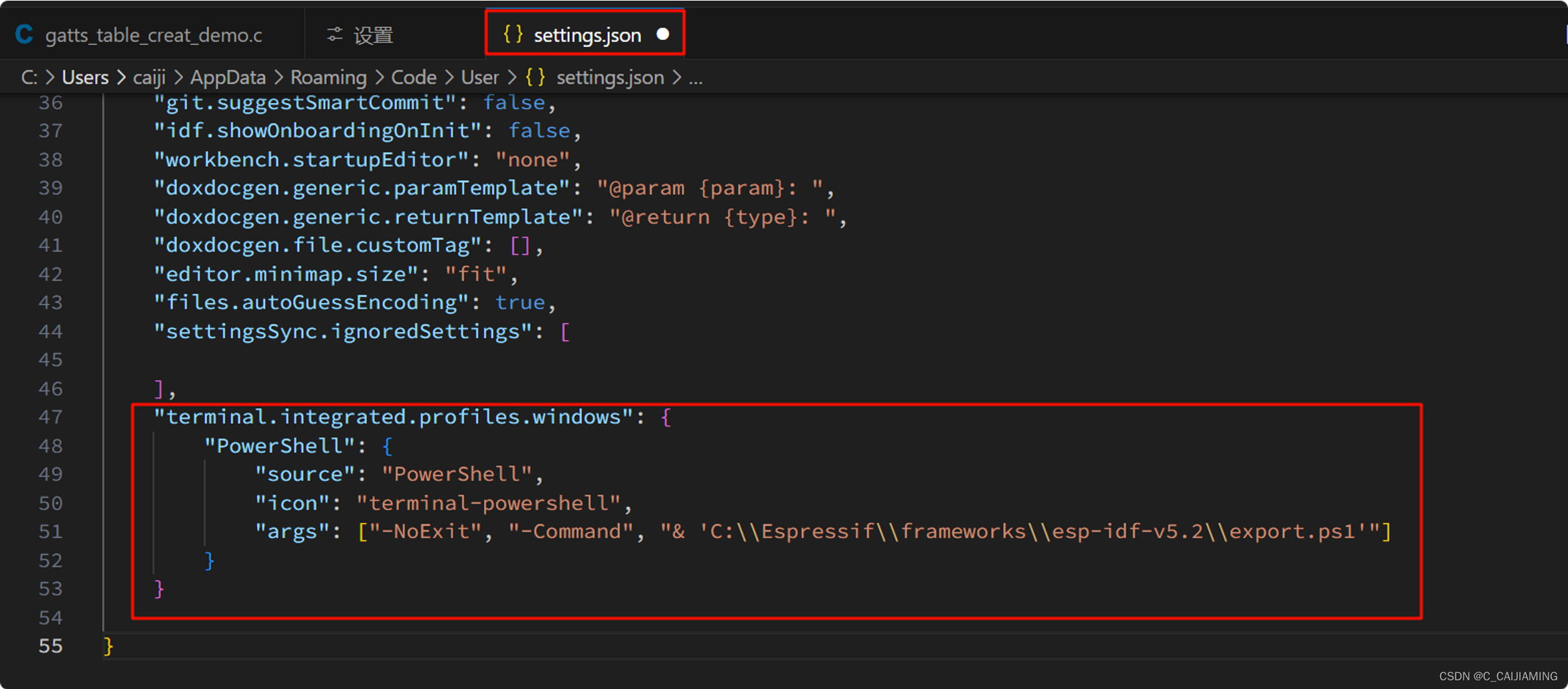Viewport: 1568px width, 689px height.
Task: Click "doxdocgen.generic.returnTemplate" key
Action: (368, 217)
